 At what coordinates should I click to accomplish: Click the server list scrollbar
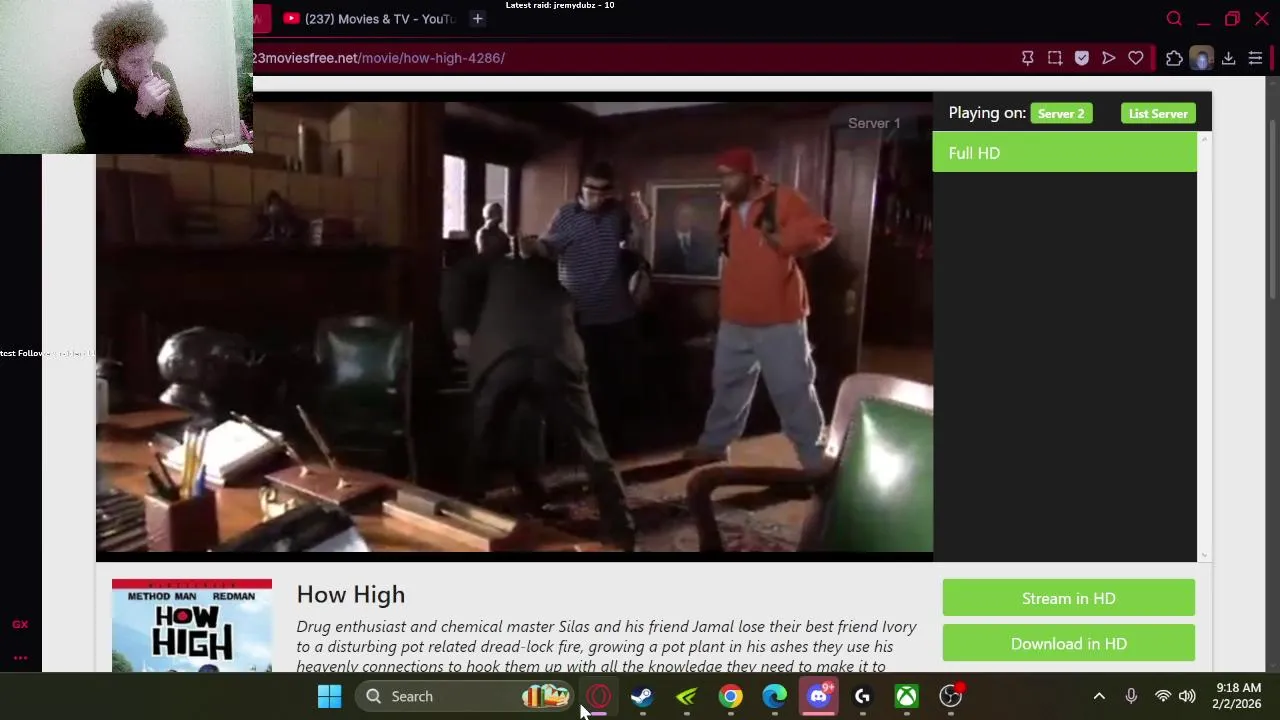tap(1204, 346)
